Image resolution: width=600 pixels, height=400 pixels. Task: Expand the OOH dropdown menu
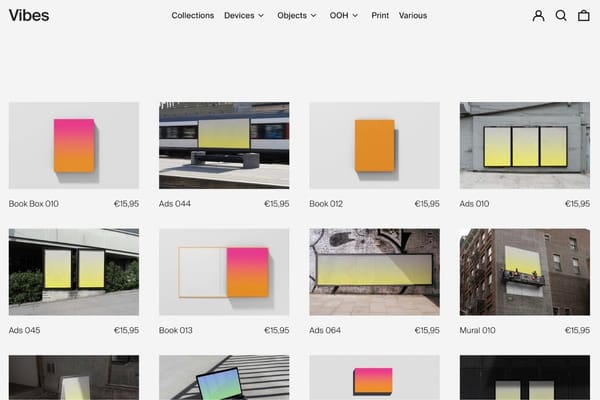[x=345, y=16]
